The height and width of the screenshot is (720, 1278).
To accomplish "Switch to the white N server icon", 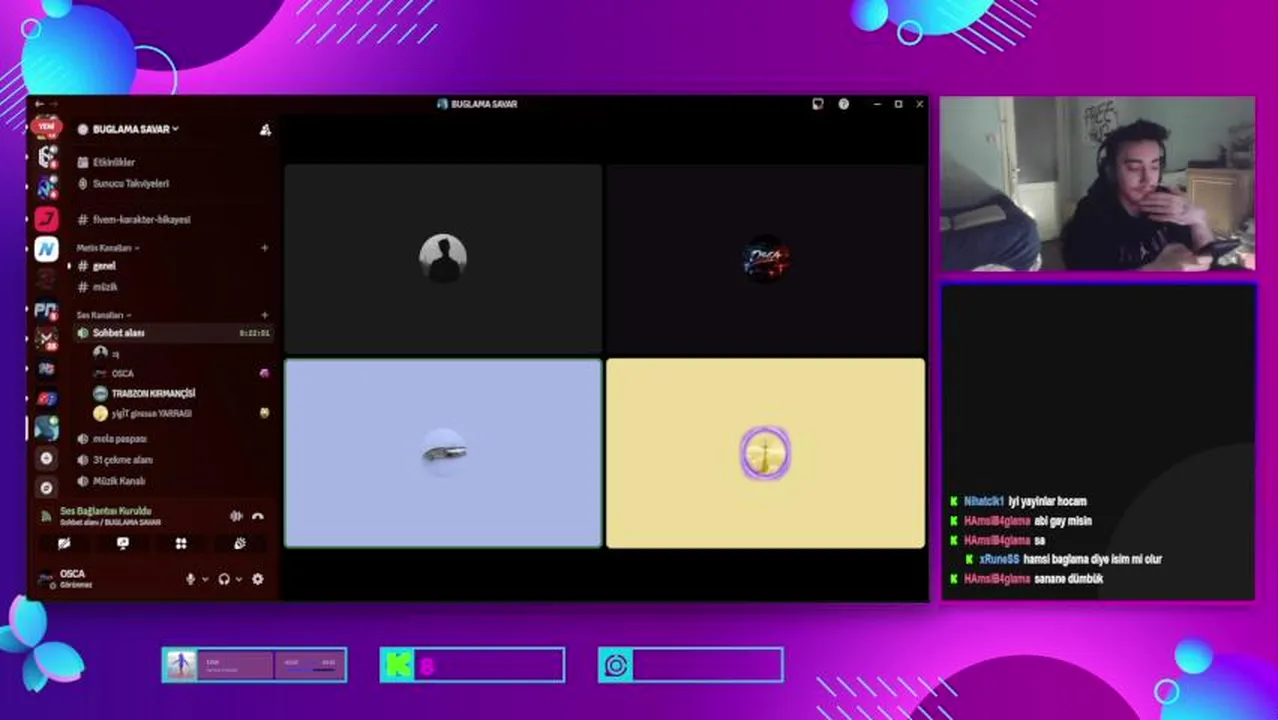I will (46, 249).
